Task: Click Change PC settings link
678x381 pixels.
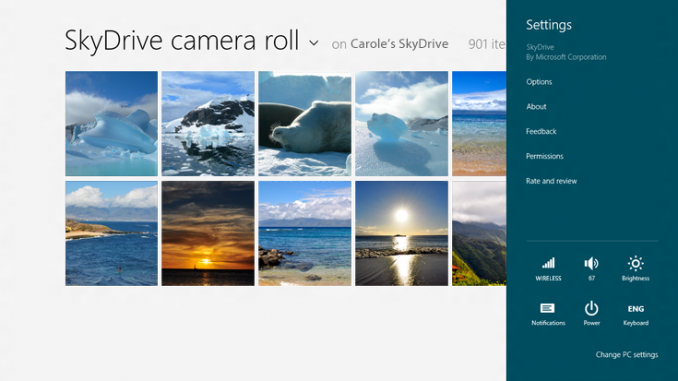Action: click(x=627, y=355)
